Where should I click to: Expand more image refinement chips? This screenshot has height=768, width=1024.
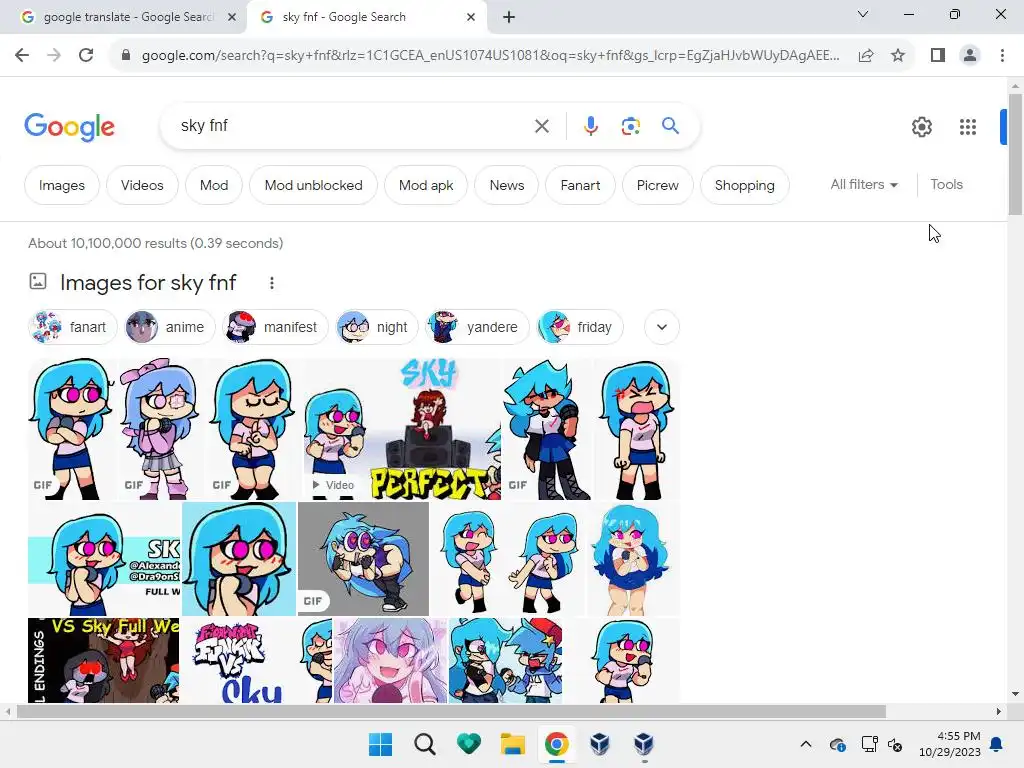pos(662,327)
